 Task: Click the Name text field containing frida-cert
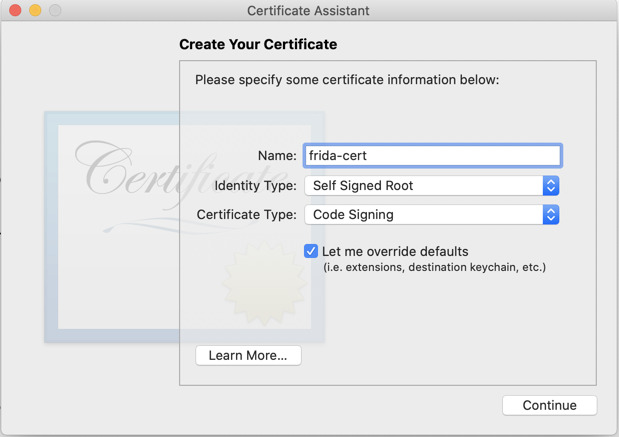pos(432,156)
